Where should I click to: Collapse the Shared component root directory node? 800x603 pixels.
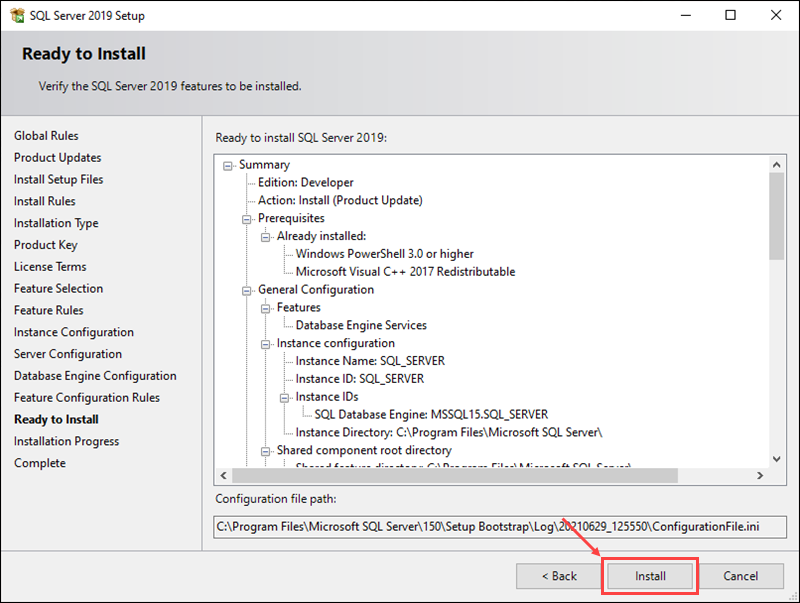tap(265, 451)
